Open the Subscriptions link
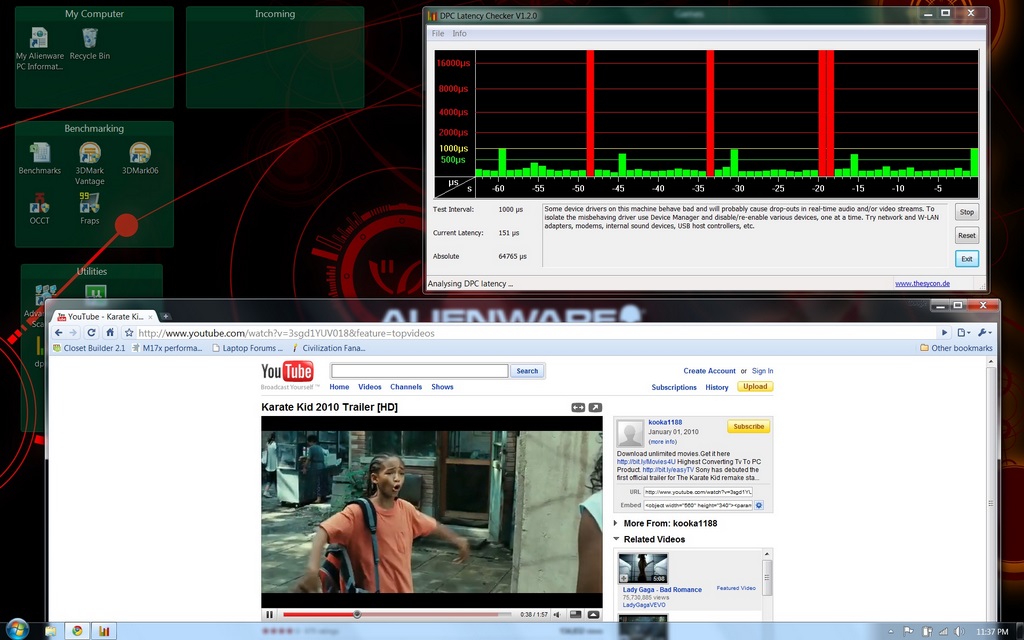The width and height of the screenshot is (1024, 640). [674, 387]
